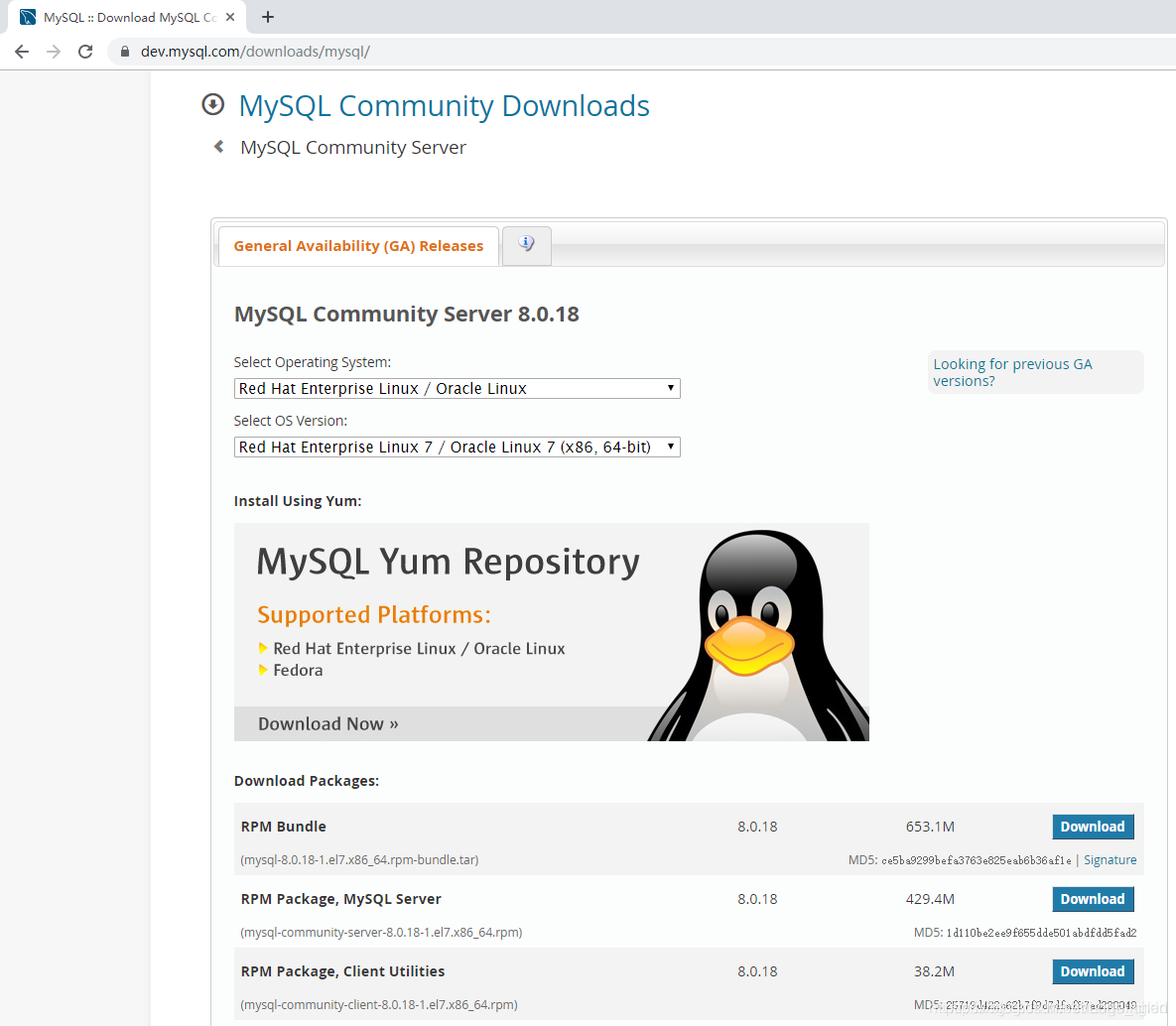Close the MySQL Download tab
The image size is (1176, 1026).
(230, 17)
